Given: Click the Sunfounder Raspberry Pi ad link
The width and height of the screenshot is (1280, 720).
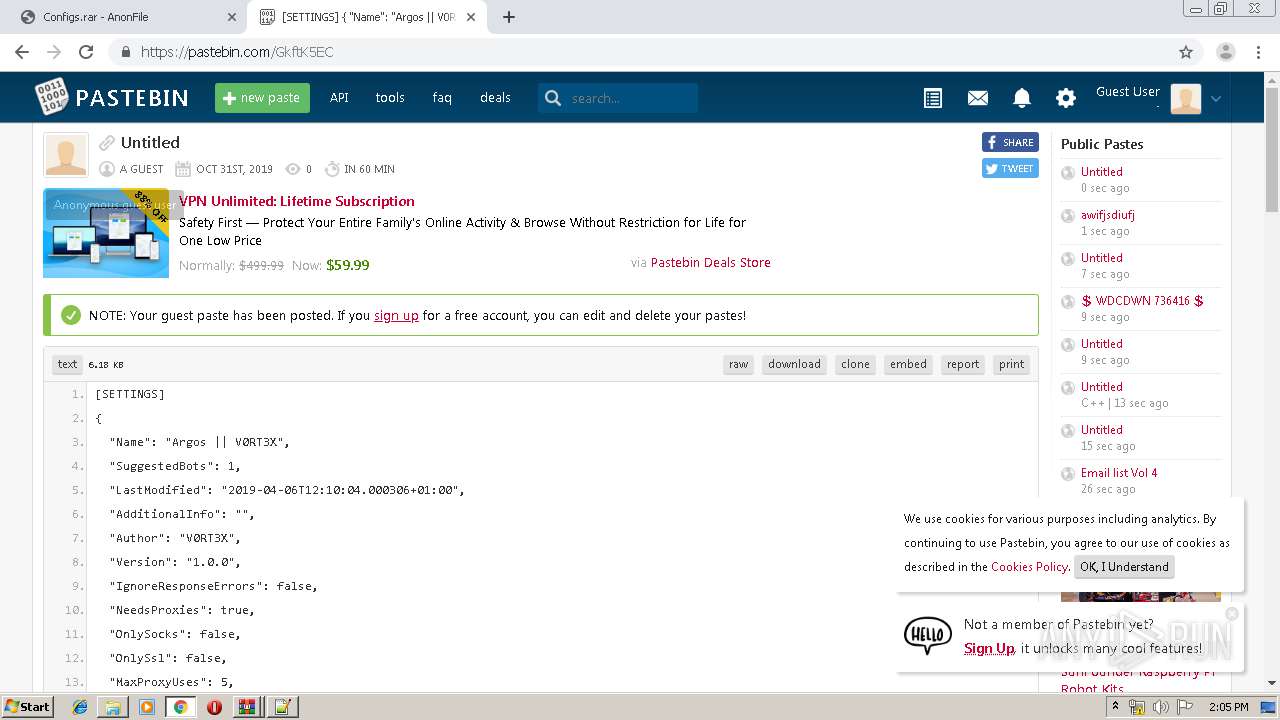Looking at the screenshot, I should click(1138, 680).
